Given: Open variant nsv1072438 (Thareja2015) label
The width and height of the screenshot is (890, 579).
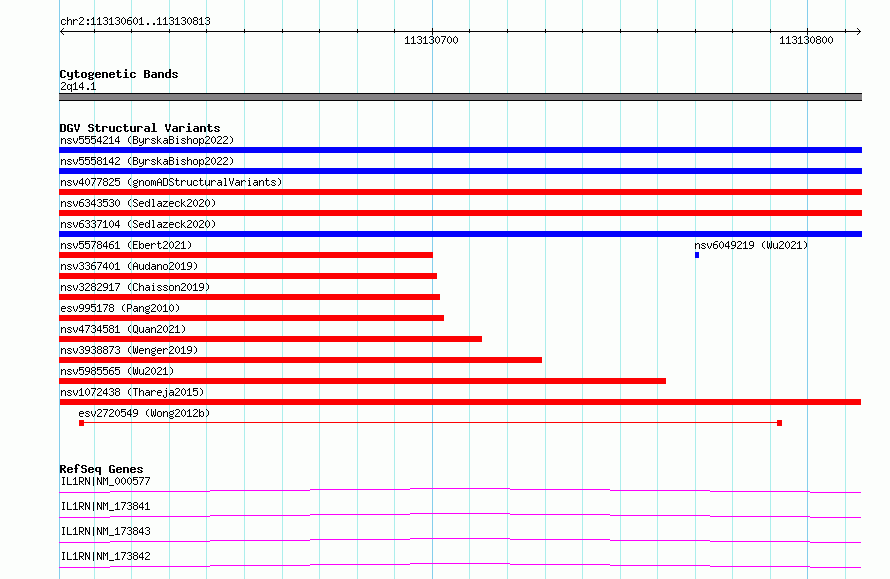Looking at the screenshot, I should (x=132, y=392).
